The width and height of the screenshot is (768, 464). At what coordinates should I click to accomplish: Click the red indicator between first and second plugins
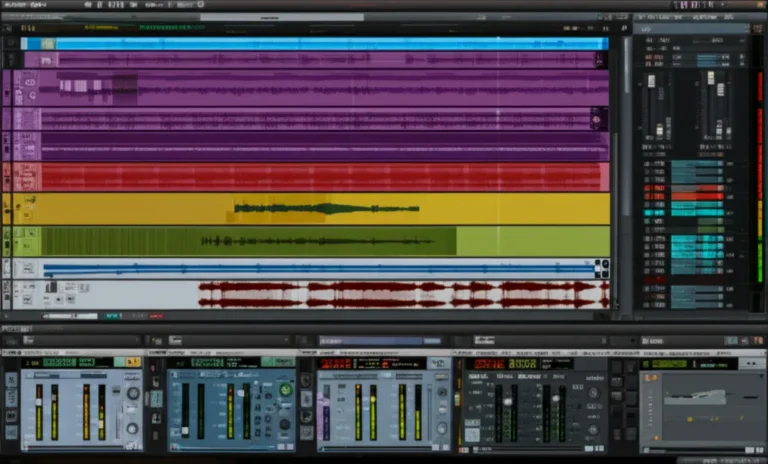pos(152,367)
